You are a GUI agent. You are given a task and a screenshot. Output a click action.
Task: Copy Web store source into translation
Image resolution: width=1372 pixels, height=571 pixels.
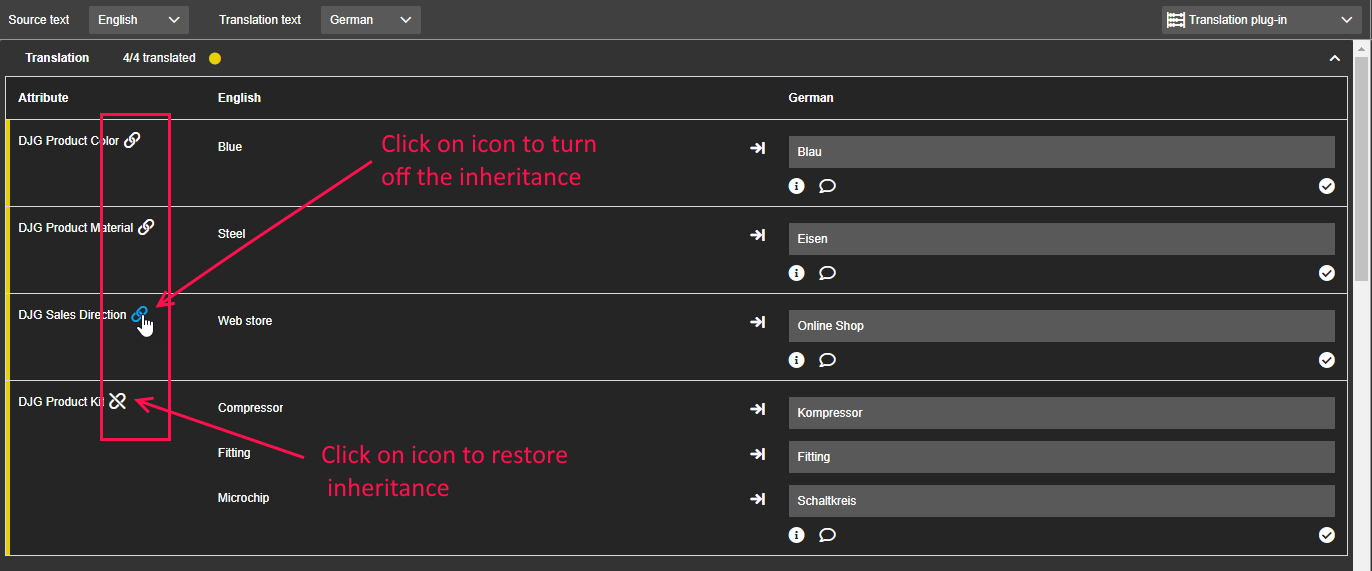(758, 322)
